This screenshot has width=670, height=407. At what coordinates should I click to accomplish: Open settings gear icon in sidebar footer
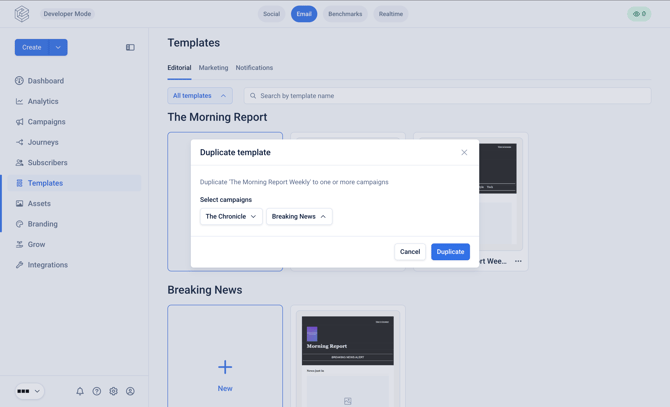(x=113, y=391)
